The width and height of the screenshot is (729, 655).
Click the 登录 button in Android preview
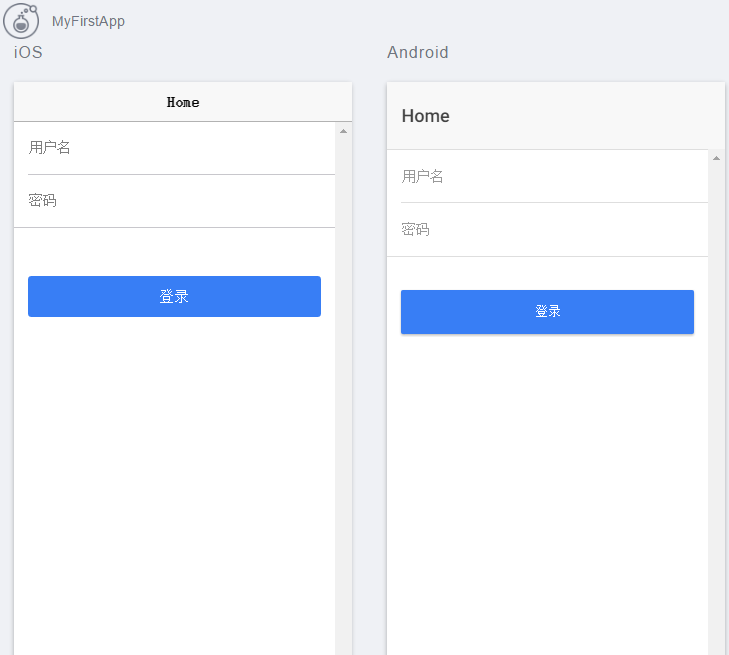click(x=547, y=312)
